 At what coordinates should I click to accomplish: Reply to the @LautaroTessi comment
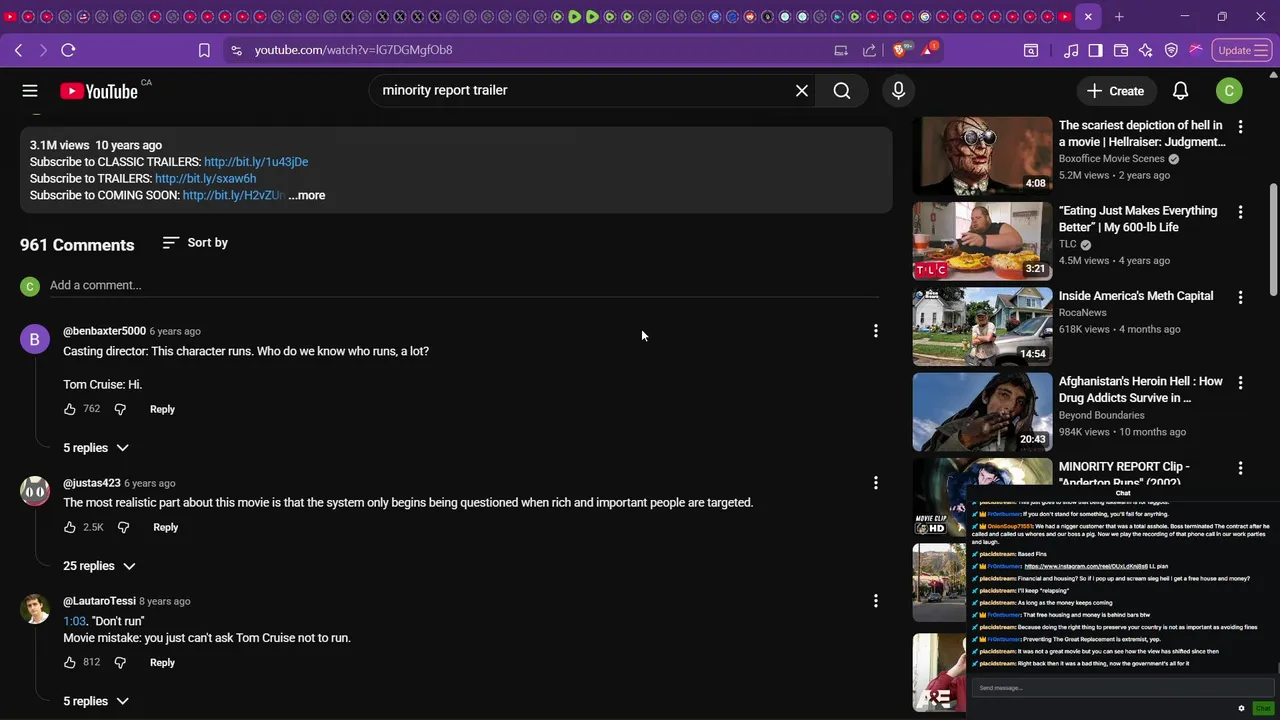(x=162, y=662)
